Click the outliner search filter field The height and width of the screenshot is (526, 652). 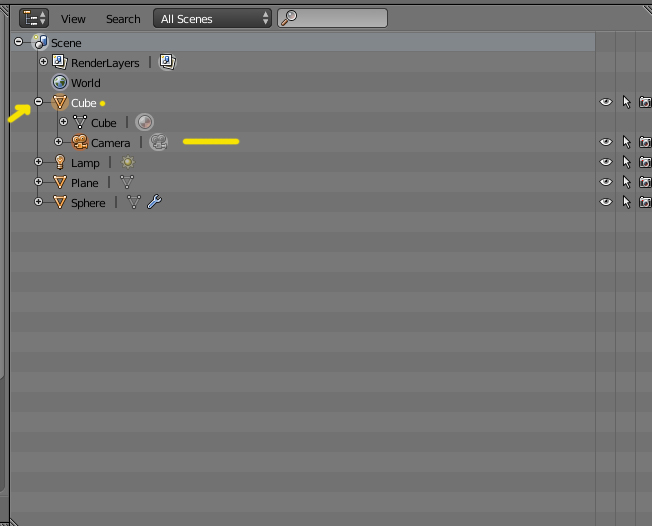(x=332, y=18)
